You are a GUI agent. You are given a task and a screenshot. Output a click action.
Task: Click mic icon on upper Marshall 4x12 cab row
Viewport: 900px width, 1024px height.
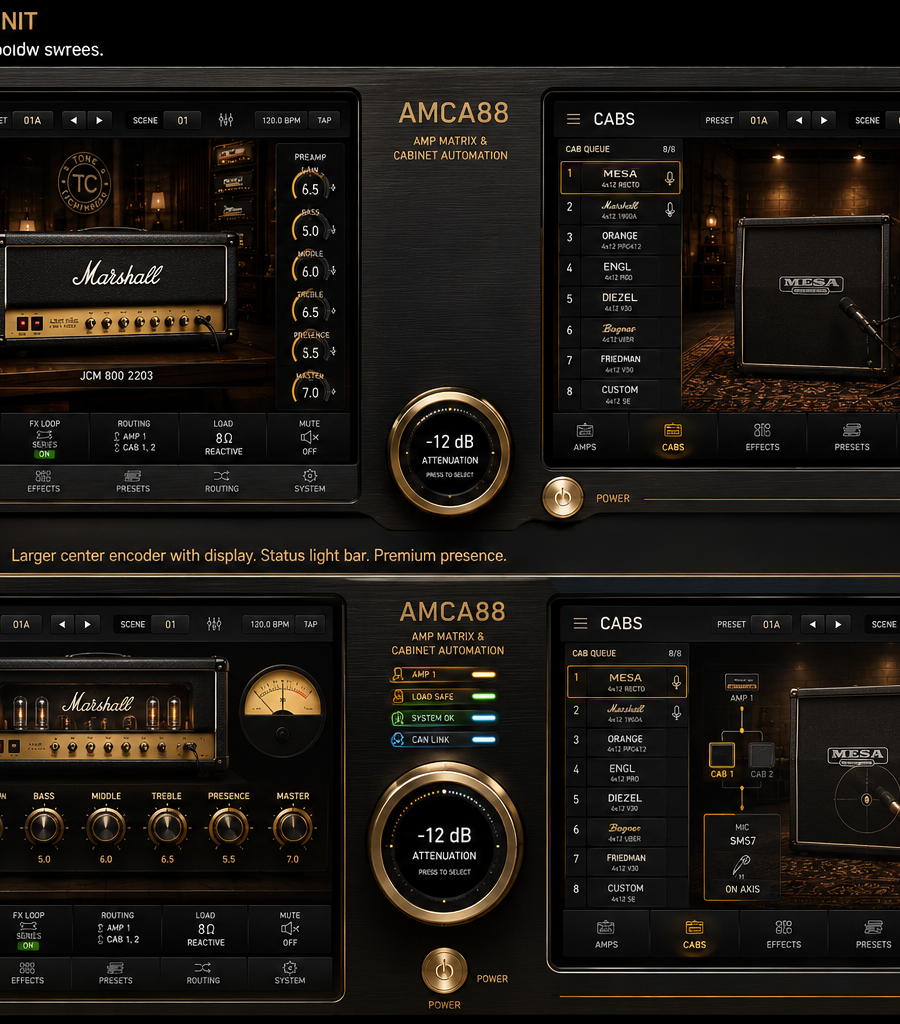point(669,209)
